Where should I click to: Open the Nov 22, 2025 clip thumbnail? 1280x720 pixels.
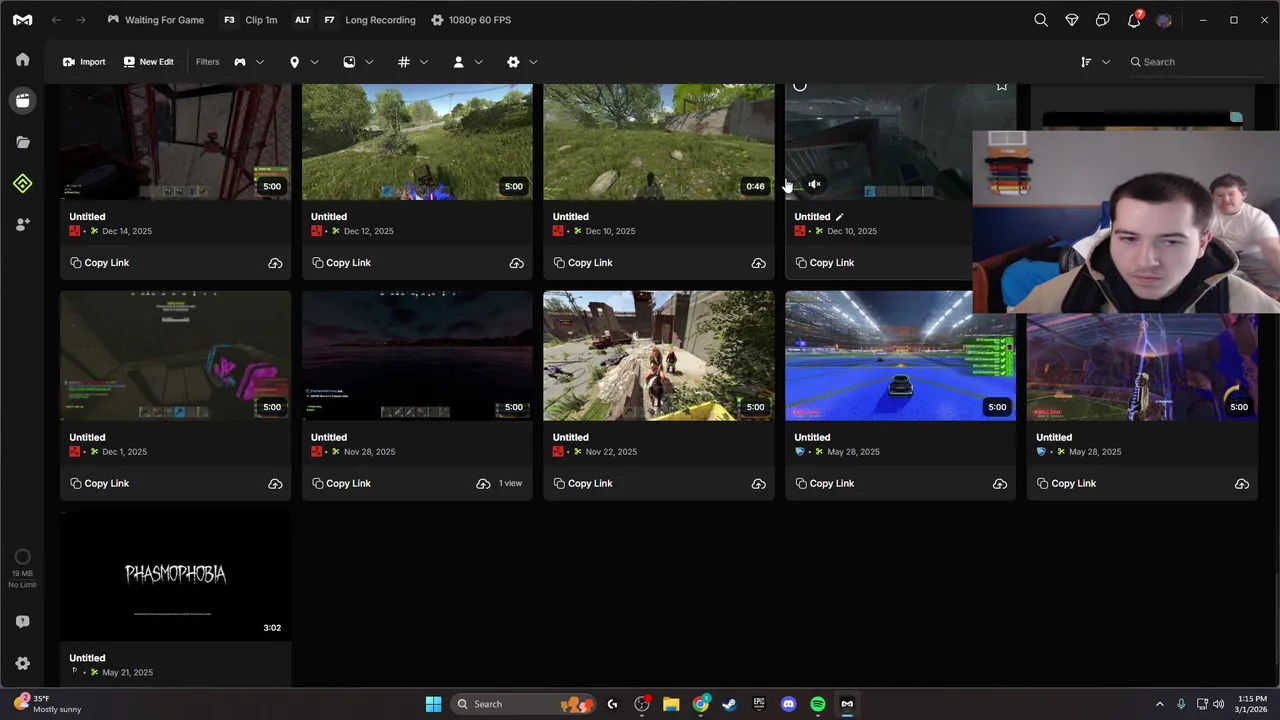pyautogui.click(x=658, y=356)
